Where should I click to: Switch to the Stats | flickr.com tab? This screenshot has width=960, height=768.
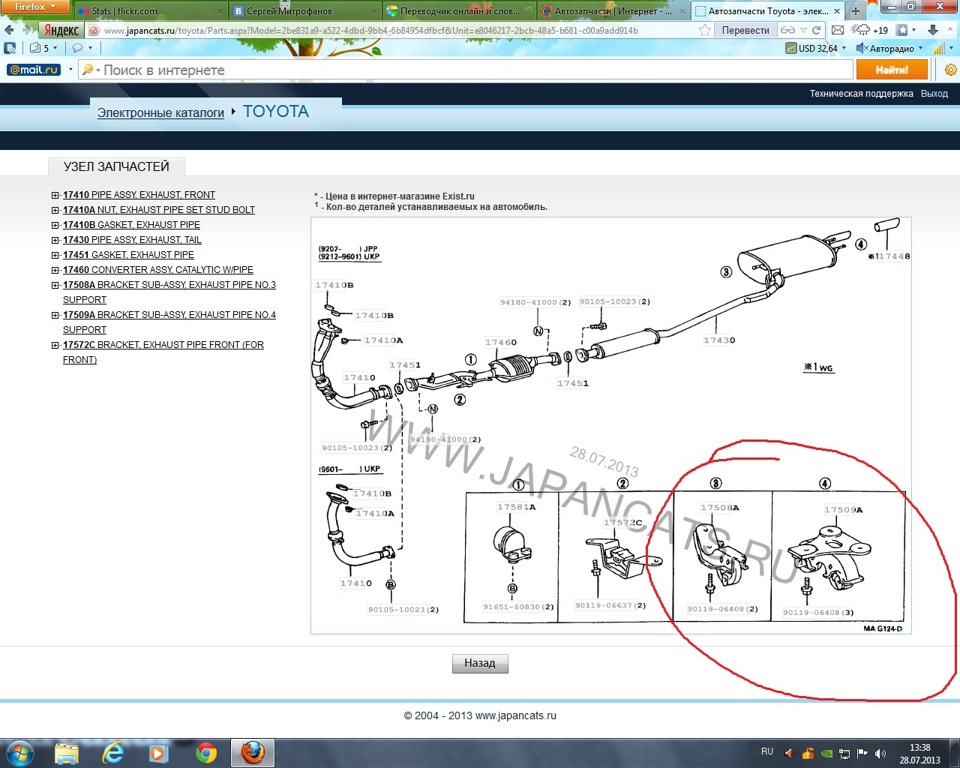pyautogui.click(x=150, y=11)
